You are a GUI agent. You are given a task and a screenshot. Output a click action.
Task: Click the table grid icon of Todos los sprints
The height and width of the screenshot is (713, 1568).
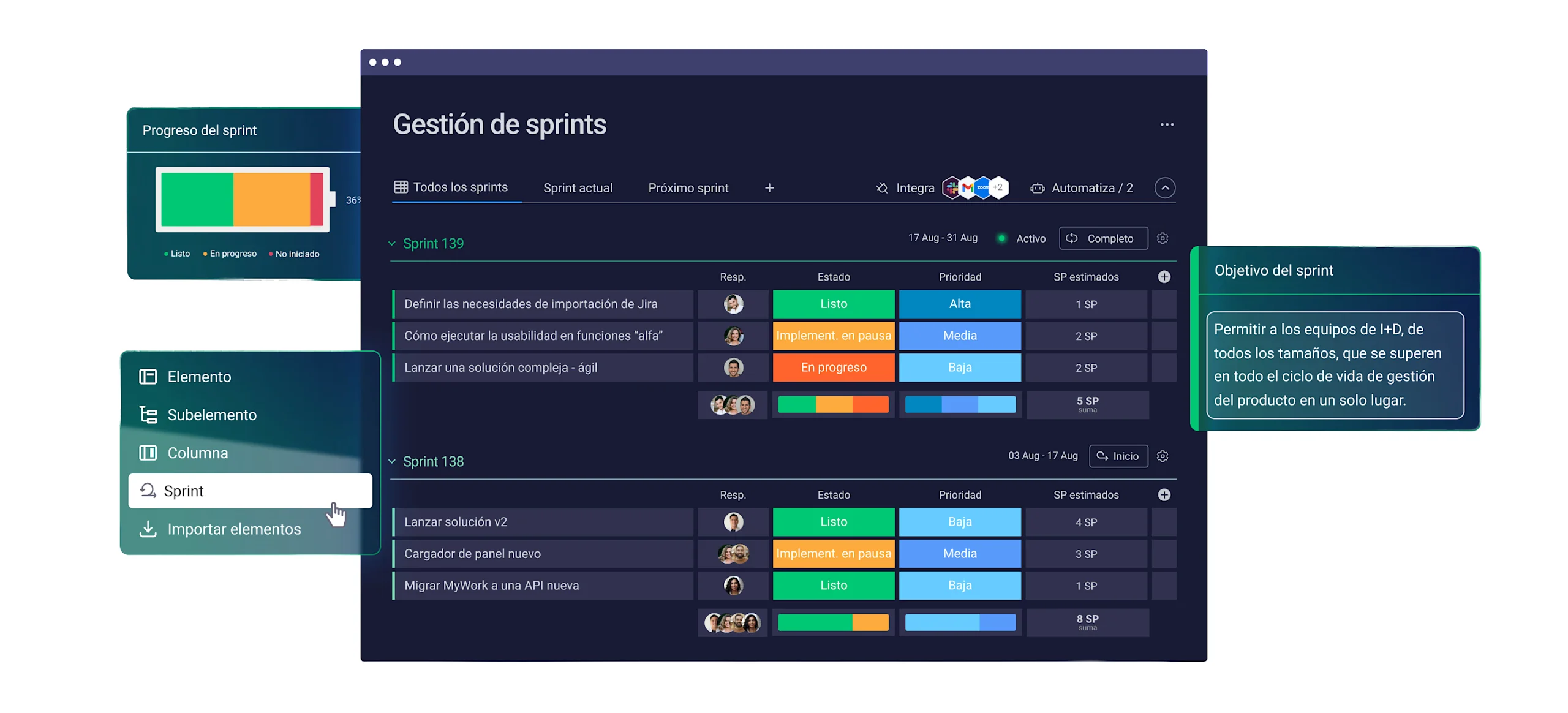[x=401, y=187]
